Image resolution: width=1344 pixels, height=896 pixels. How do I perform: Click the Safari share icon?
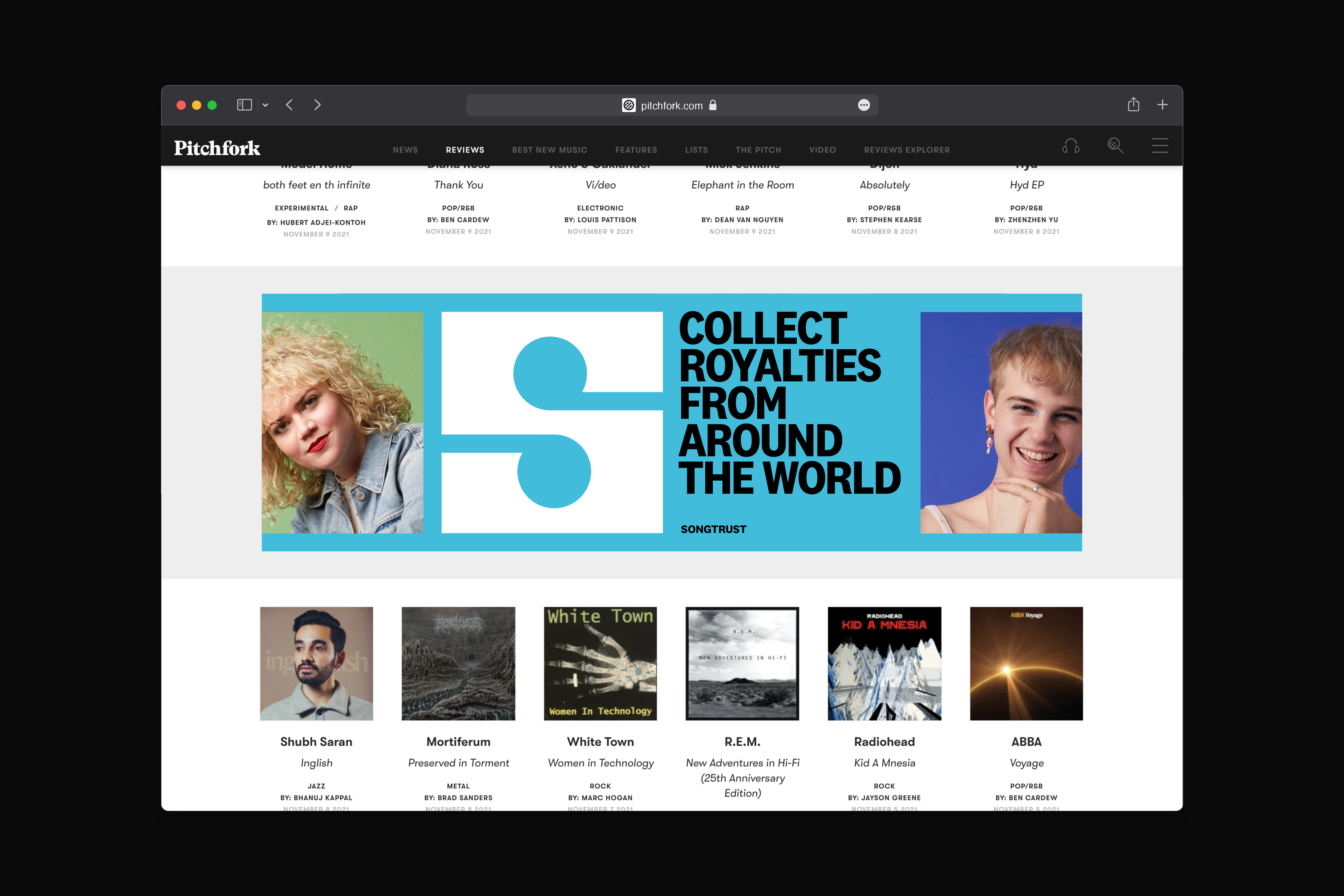pos(1134,105)
